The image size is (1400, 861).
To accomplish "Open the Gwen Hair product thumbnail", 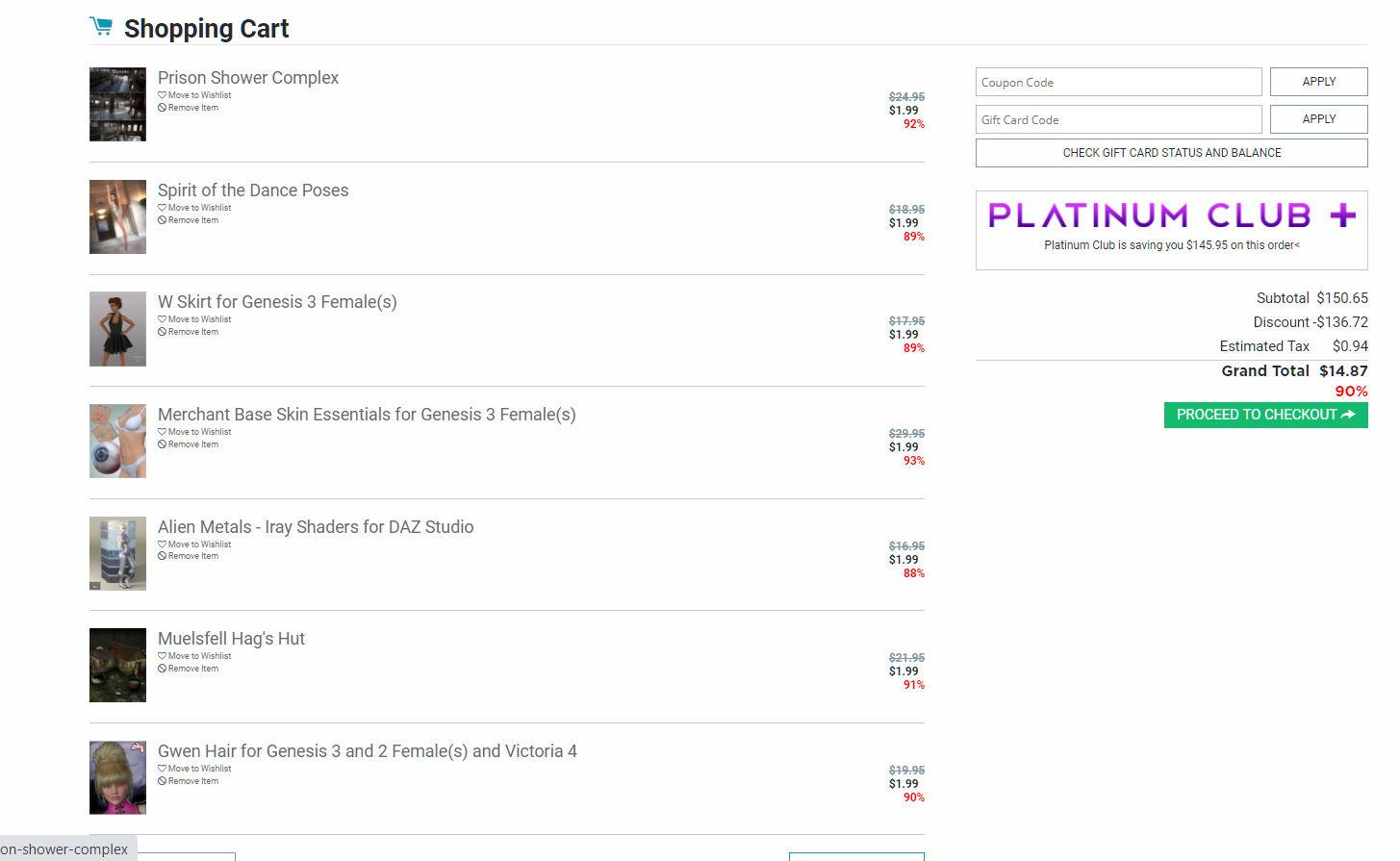I will coord(117,777).
